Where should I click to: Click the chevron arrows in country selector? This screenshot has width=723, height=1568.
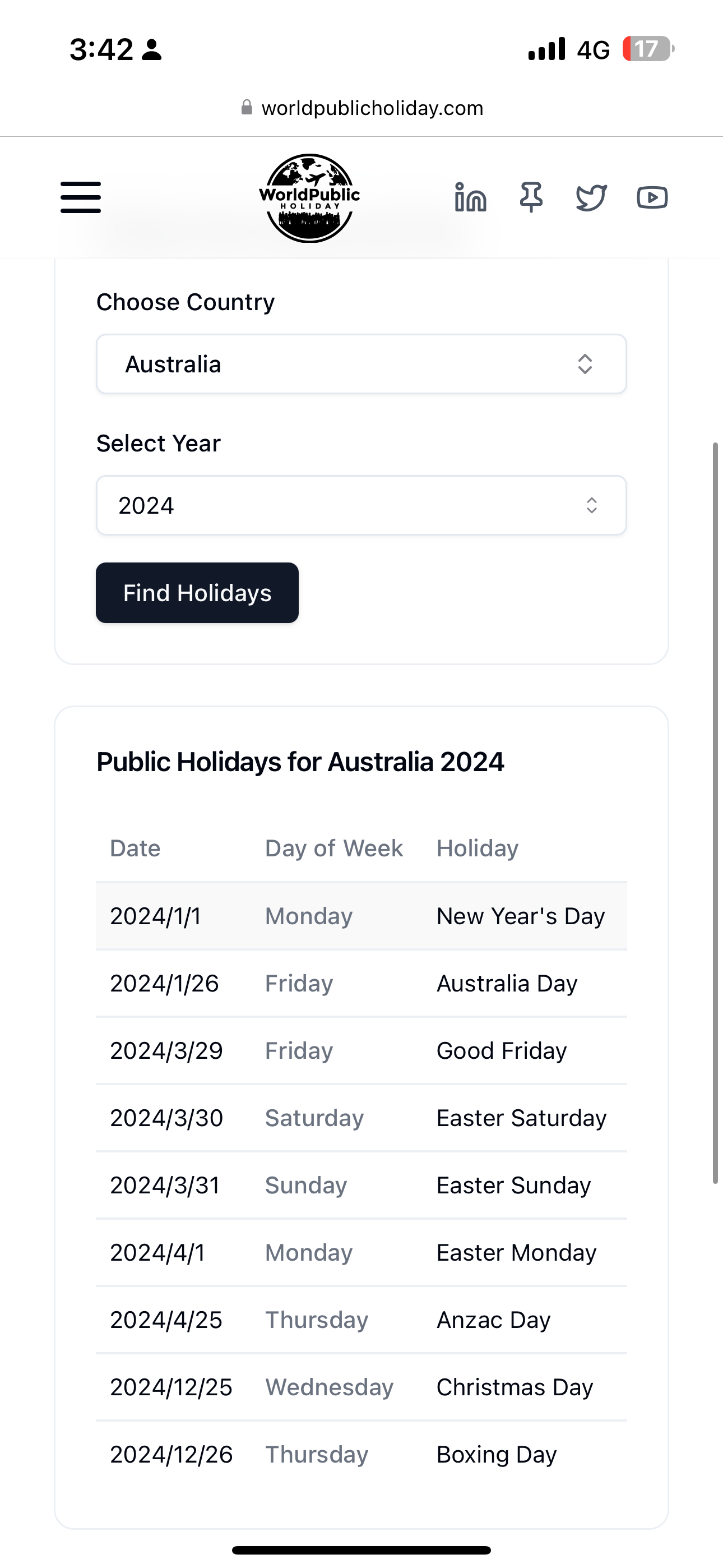[x=585, y=364]
